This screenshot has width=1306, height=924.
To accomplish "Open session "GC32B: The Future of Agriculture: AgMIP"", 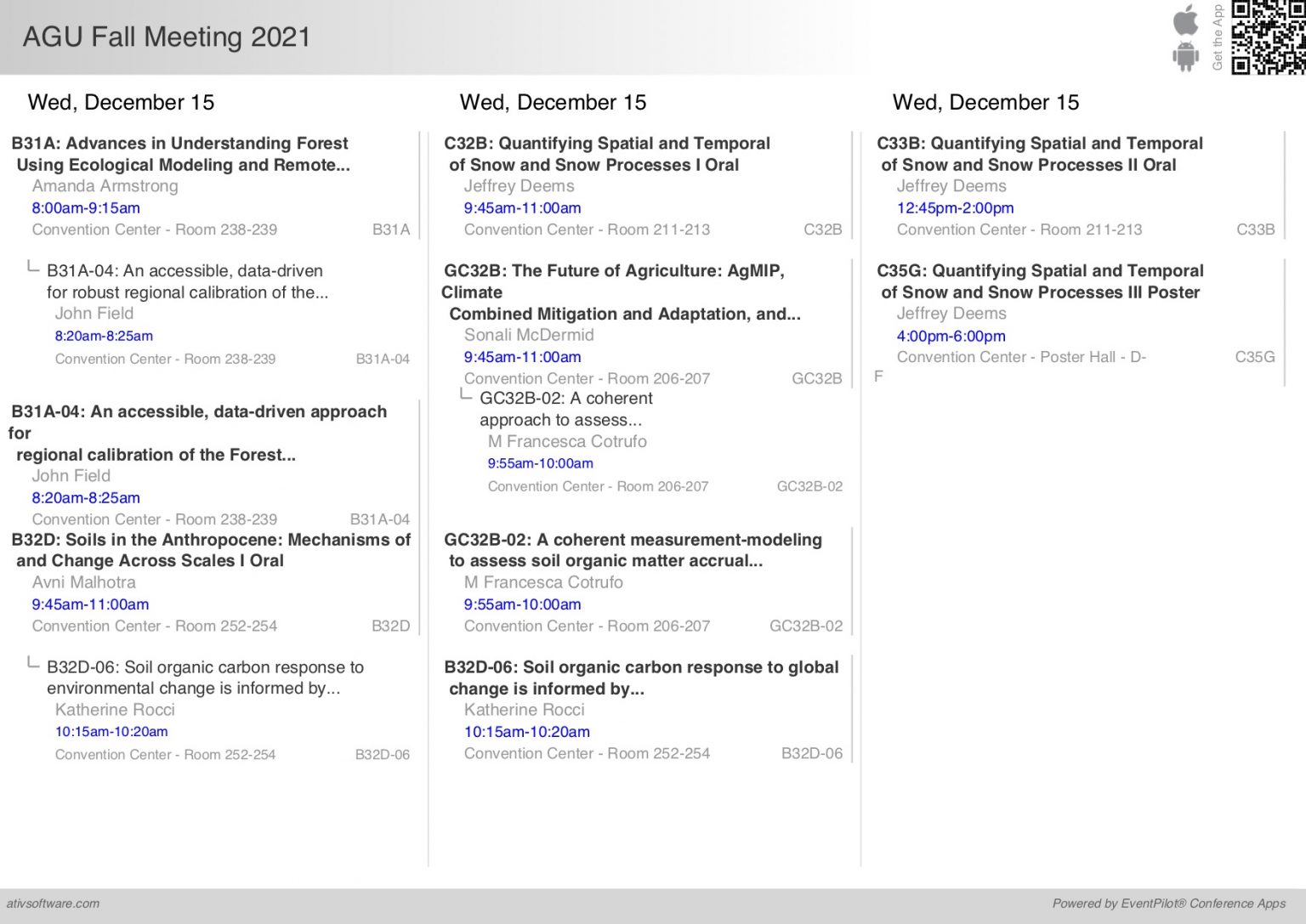I will [621, 292].
